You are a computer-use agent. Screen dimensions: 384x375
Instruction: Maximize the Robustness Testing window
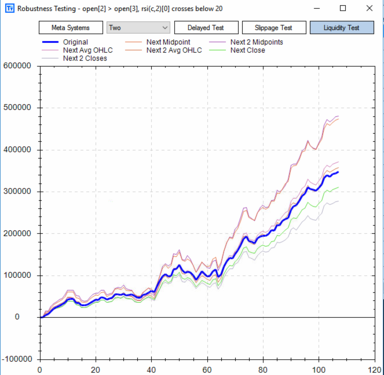[x=343, y=8]
